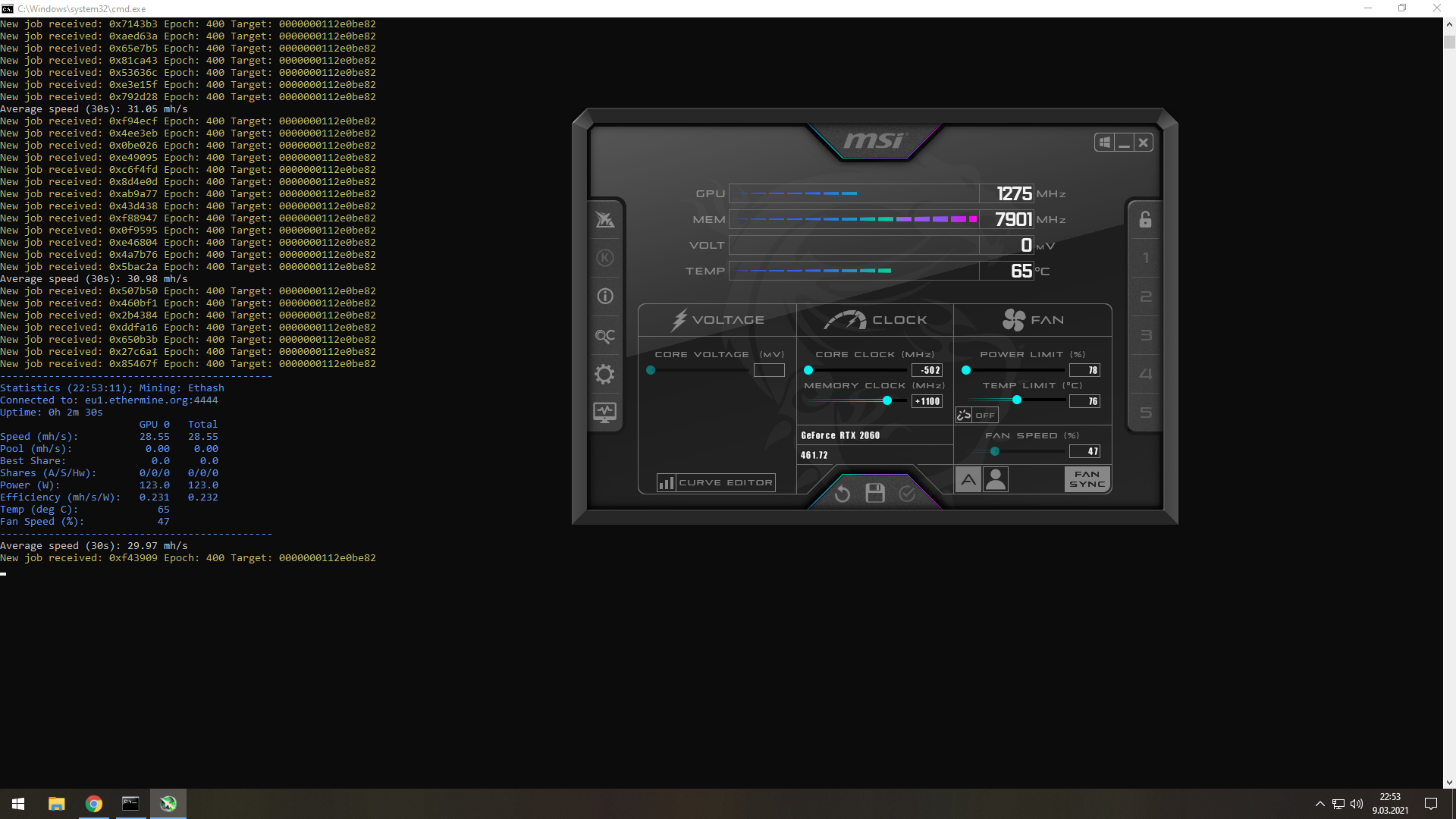This screenshot has height=819, width=1456.
Task: Adjust the Core Voltage slider handle
Action: click(651, 370)
